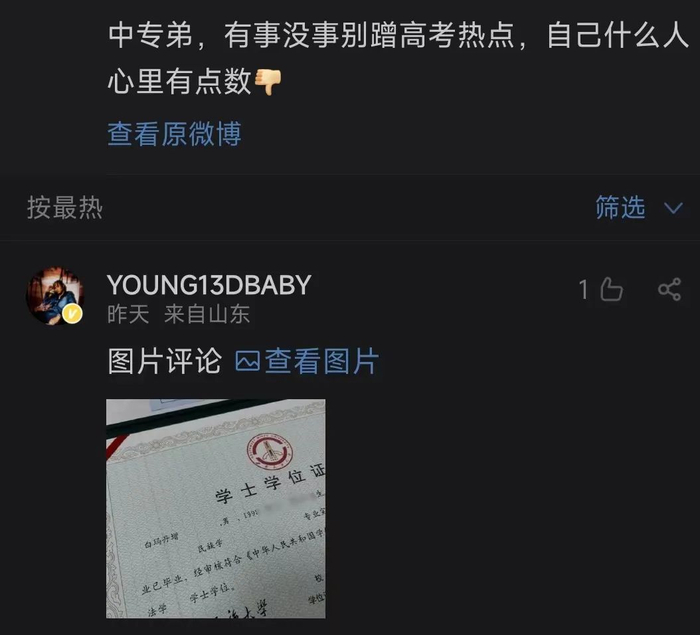Tap the 来自山东 location label
The height and width of the screenshot is (635, 700).
pos(207,314)
